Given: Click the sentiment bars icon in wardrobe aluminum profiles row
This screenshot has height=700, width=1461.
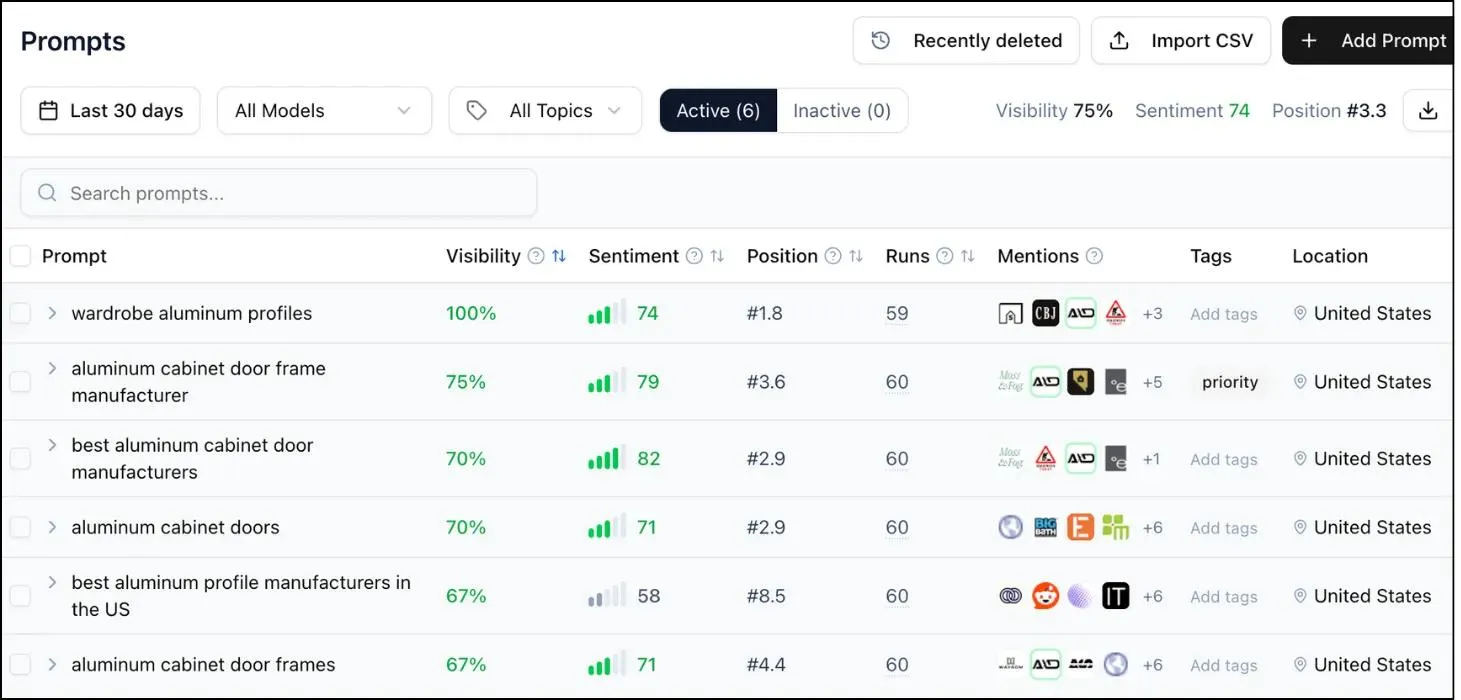Looking at the screenshot, I should click(607, 312).
